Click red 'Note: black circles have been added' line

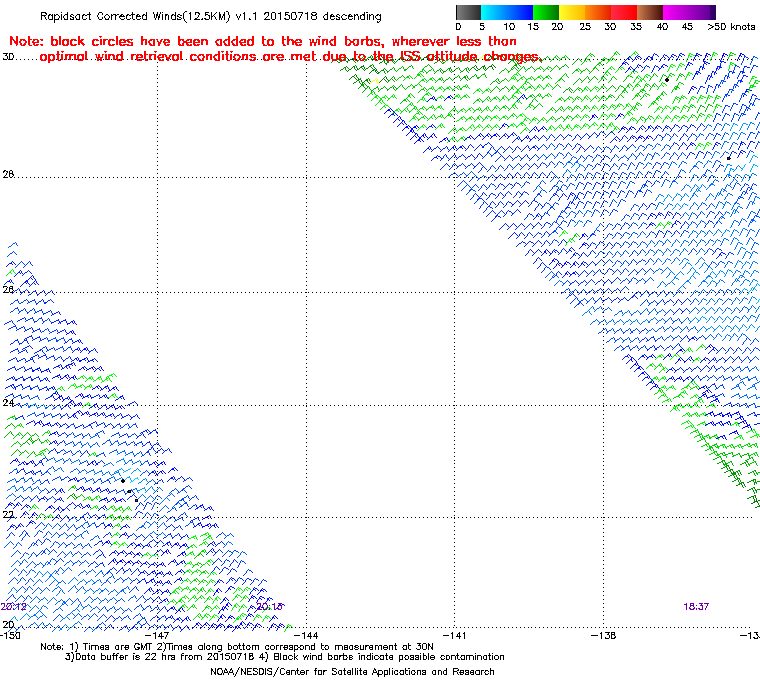[x=263, y=41]
